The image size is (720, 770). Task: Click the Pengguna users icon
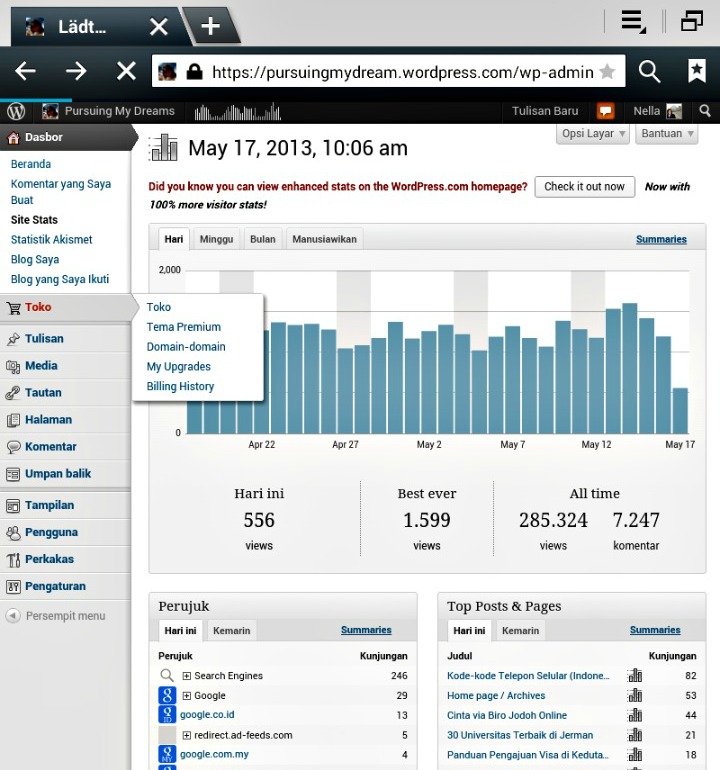point(13,533)
